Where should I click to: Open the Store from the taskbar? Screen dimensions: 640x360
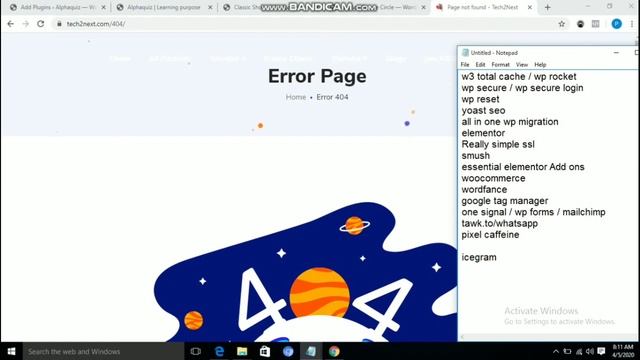pos(265,351)
